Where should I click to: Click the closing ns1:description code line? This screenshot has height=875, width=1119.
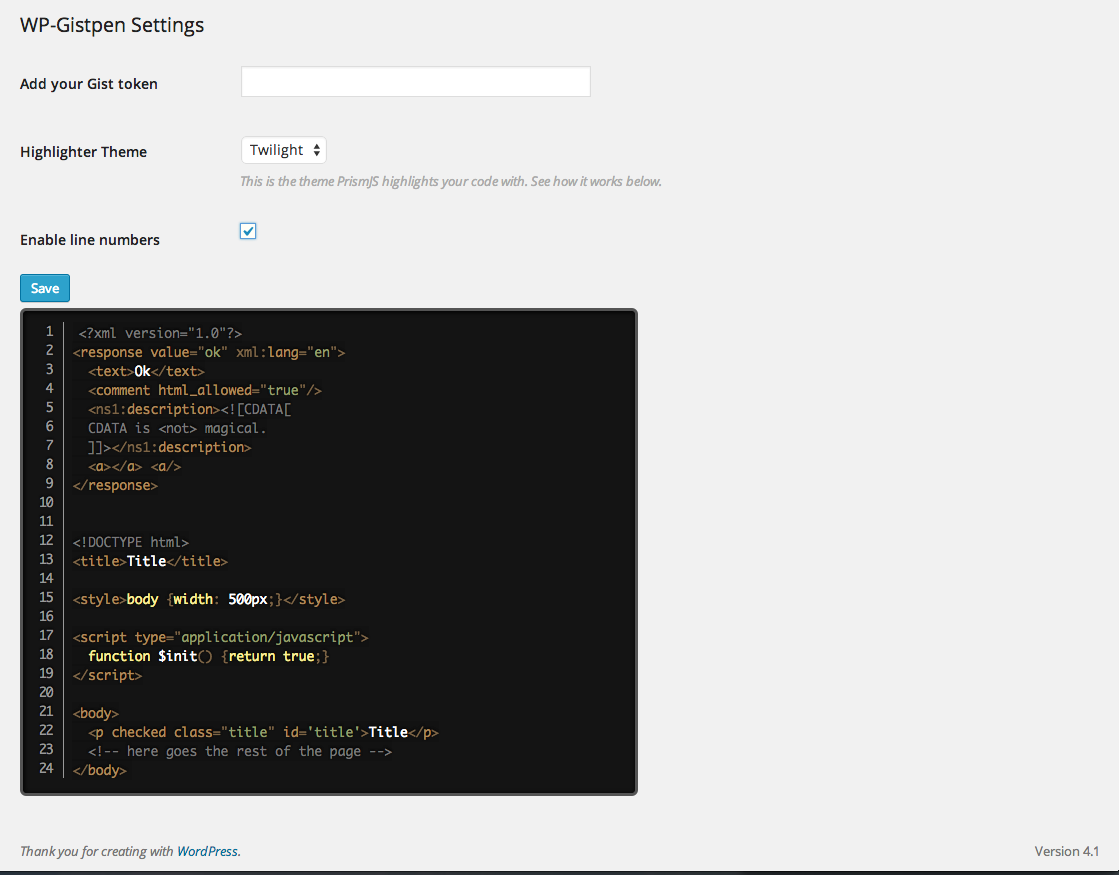click(170, 447)
